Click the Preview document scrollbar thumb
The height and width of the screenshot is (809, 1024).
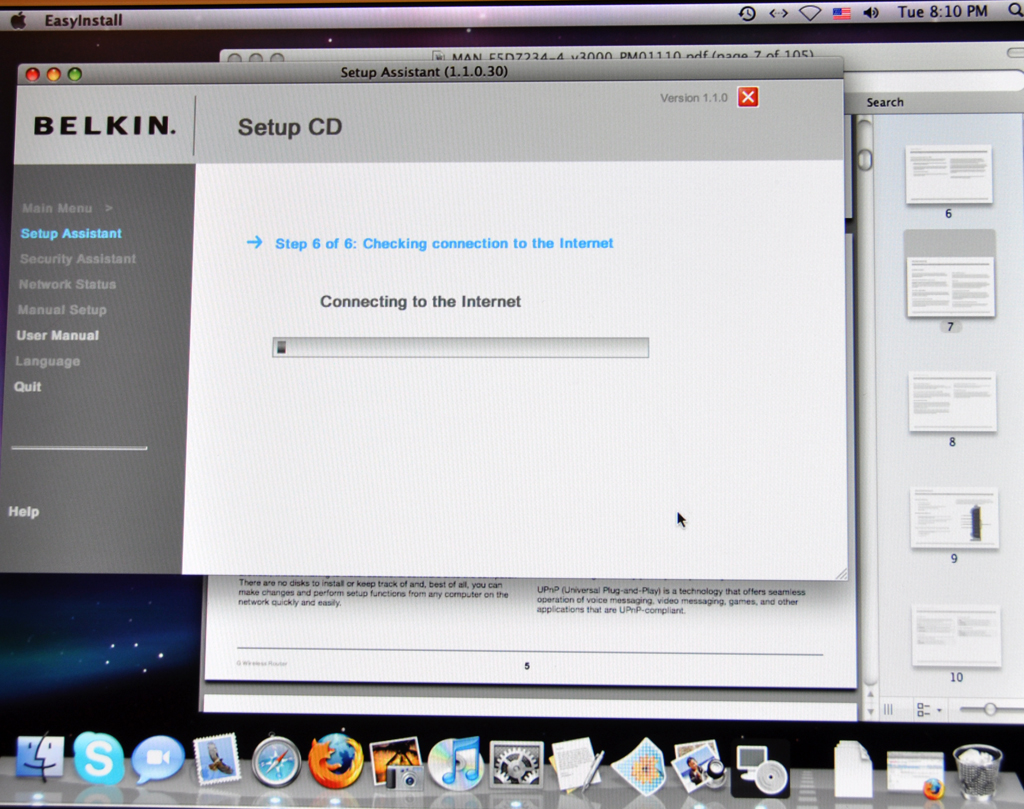865,159
